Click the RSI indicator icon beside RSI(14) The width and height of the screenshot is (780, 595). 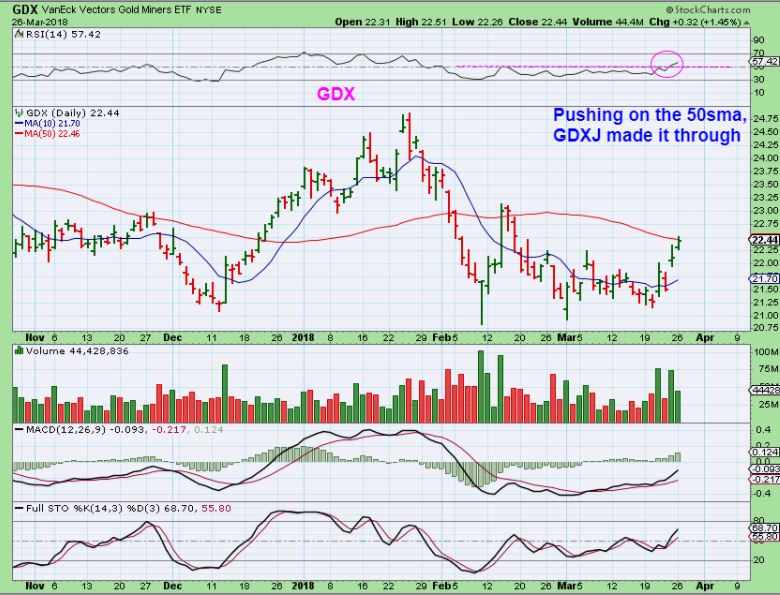(19, 34)
